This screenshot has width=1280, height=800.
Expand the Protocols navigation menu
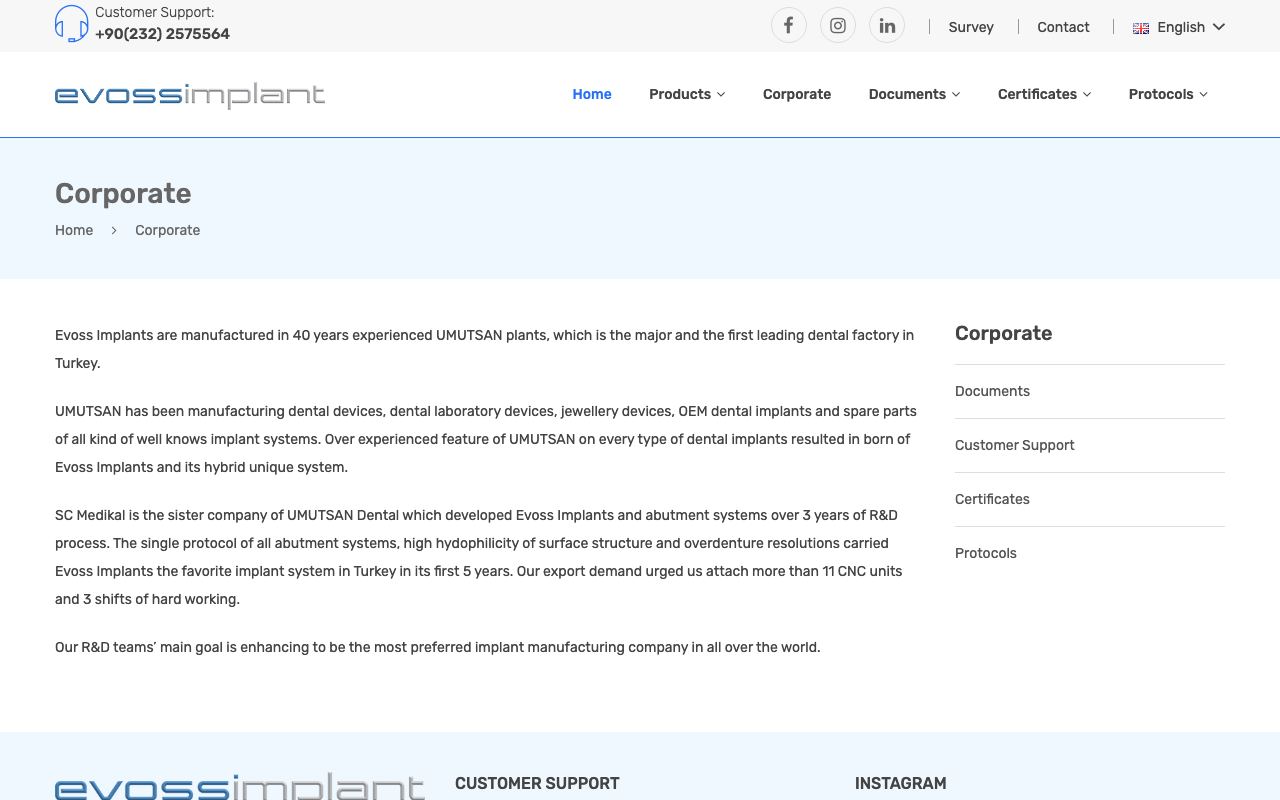1168,94
